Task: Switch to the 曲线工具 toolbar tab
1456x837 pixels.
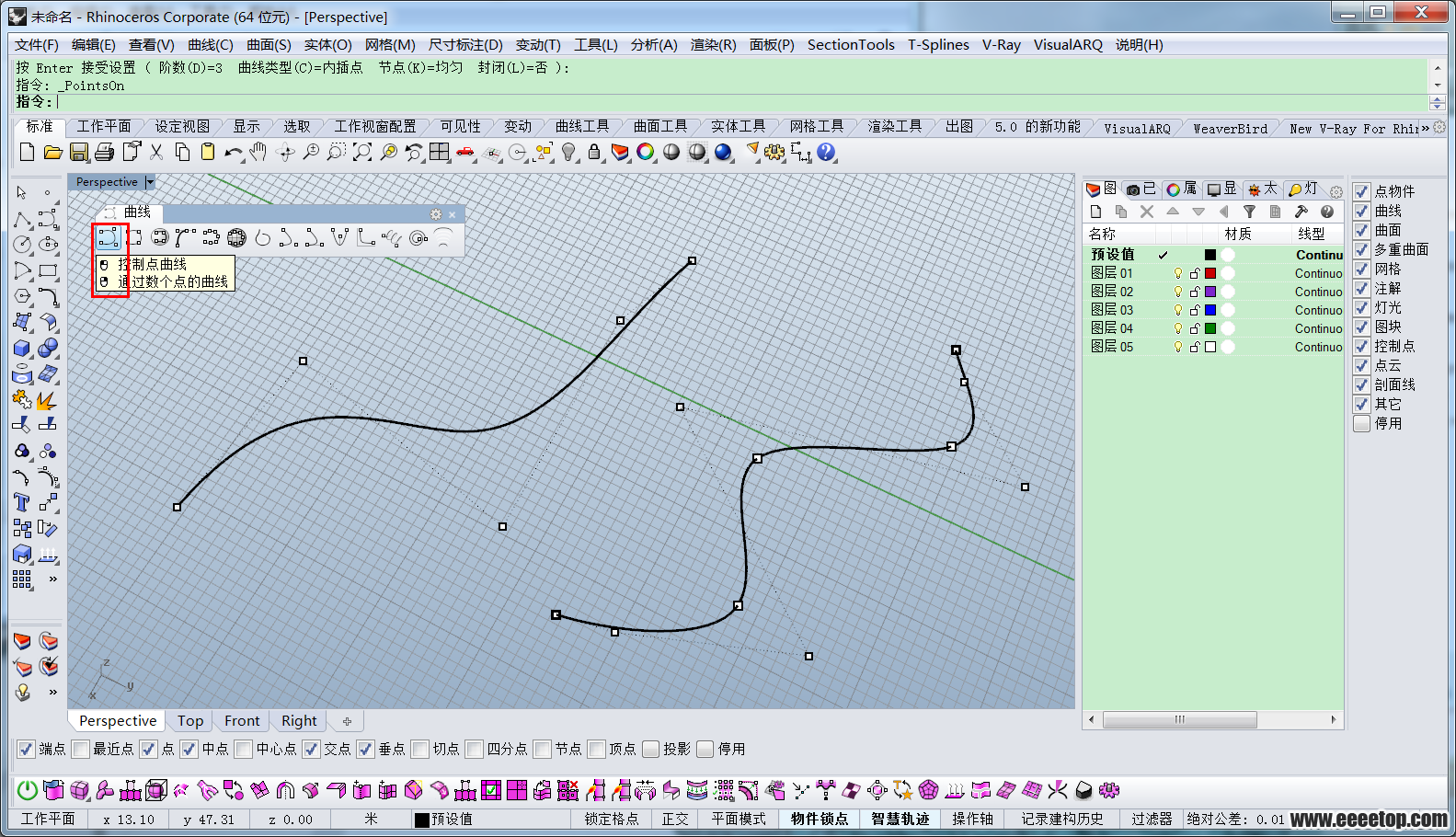Action: 582,127
